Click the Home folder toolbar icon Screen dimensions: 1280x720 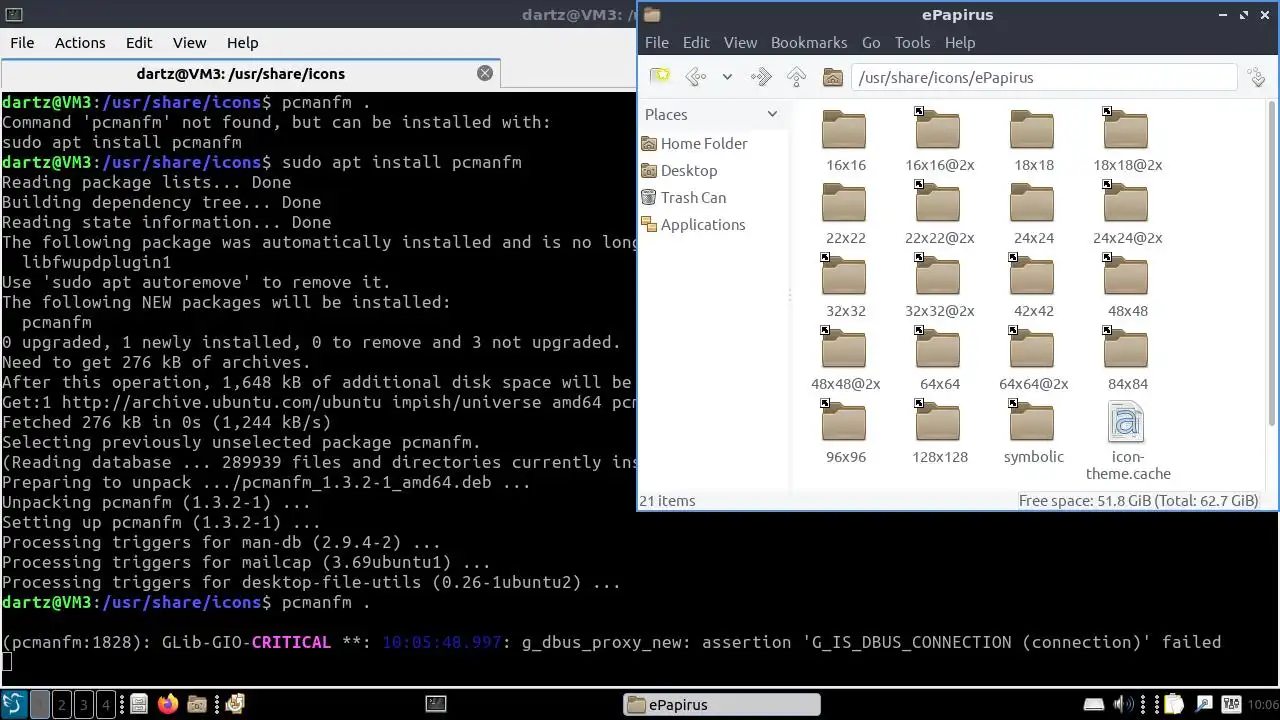tap(832, 77)
